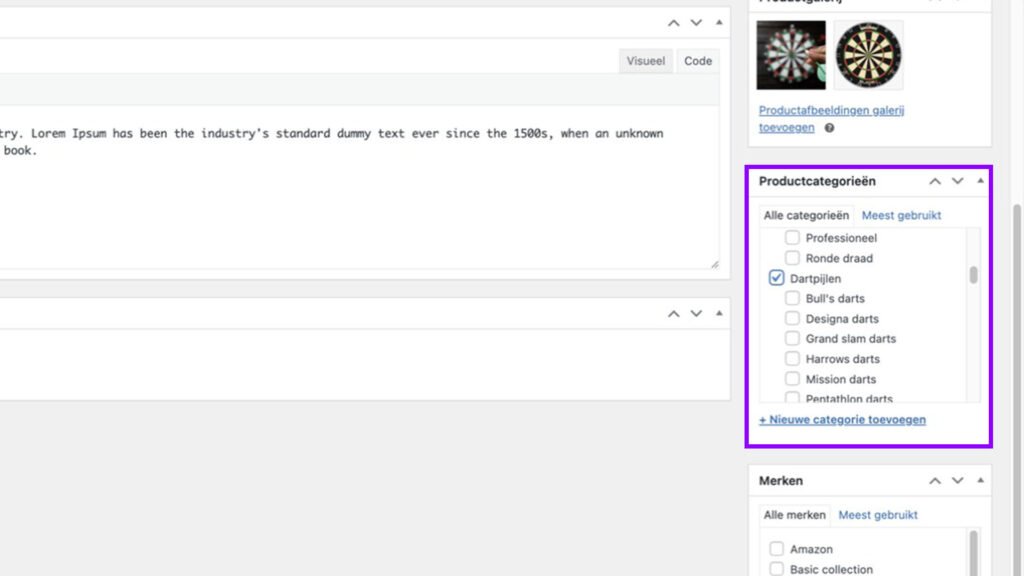Check the Mission darts category

tap(791, 378)
